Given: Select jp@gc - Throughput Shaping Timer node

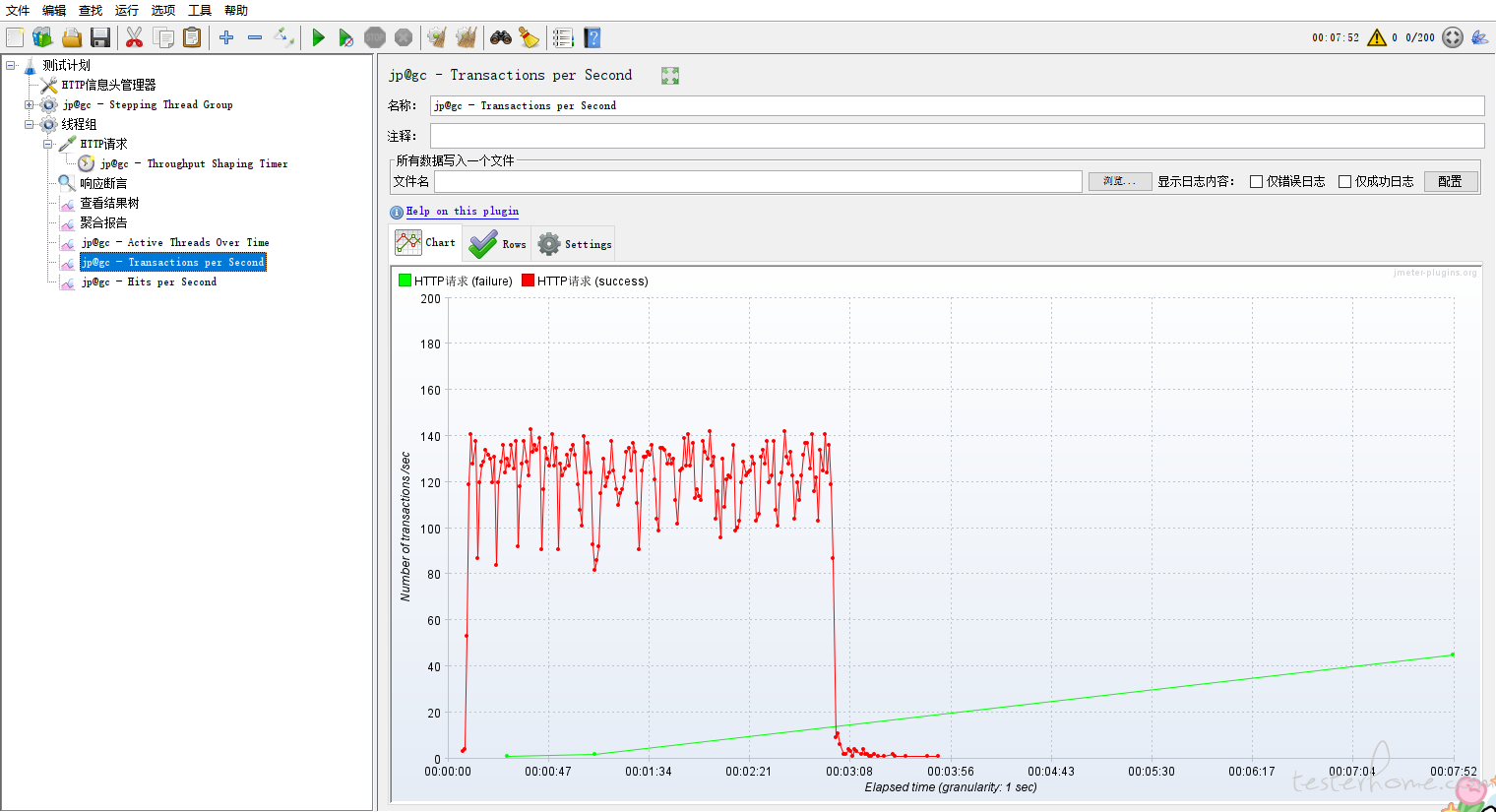Looking at the screenshot, I should tap(194, 163).
